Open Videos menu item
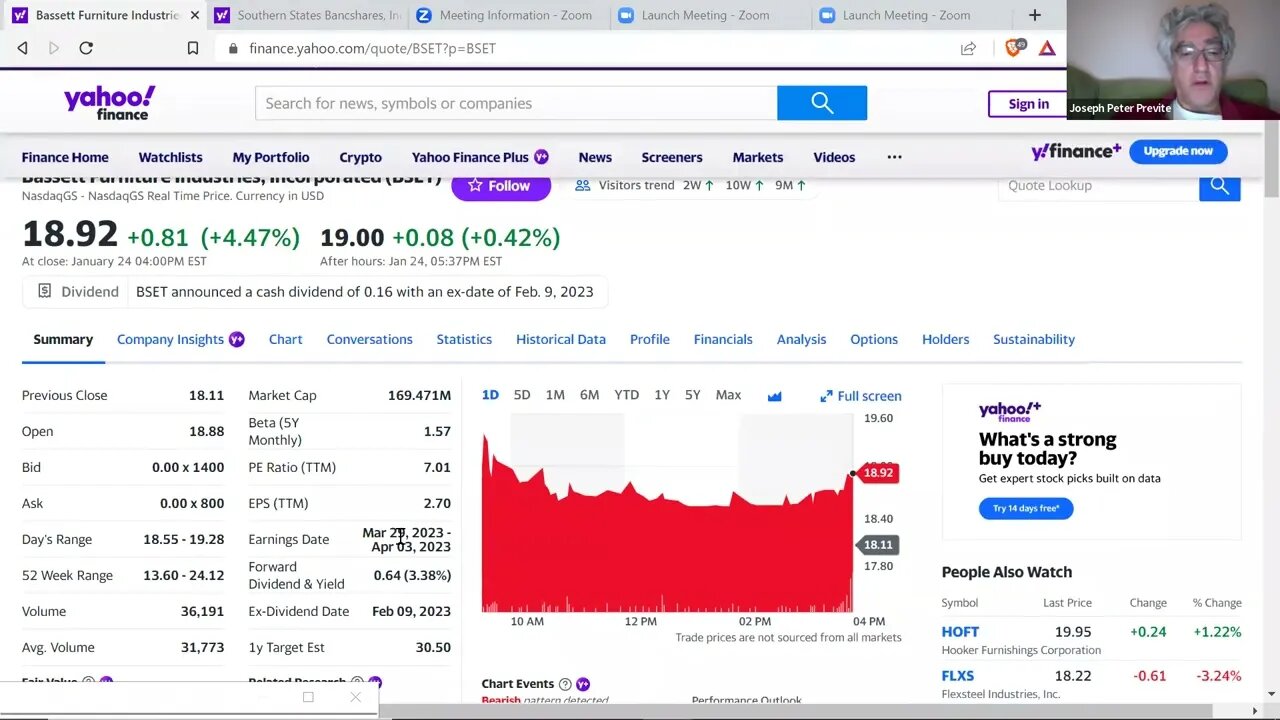This screenshot has height=720, width=1280. (834, 157)
